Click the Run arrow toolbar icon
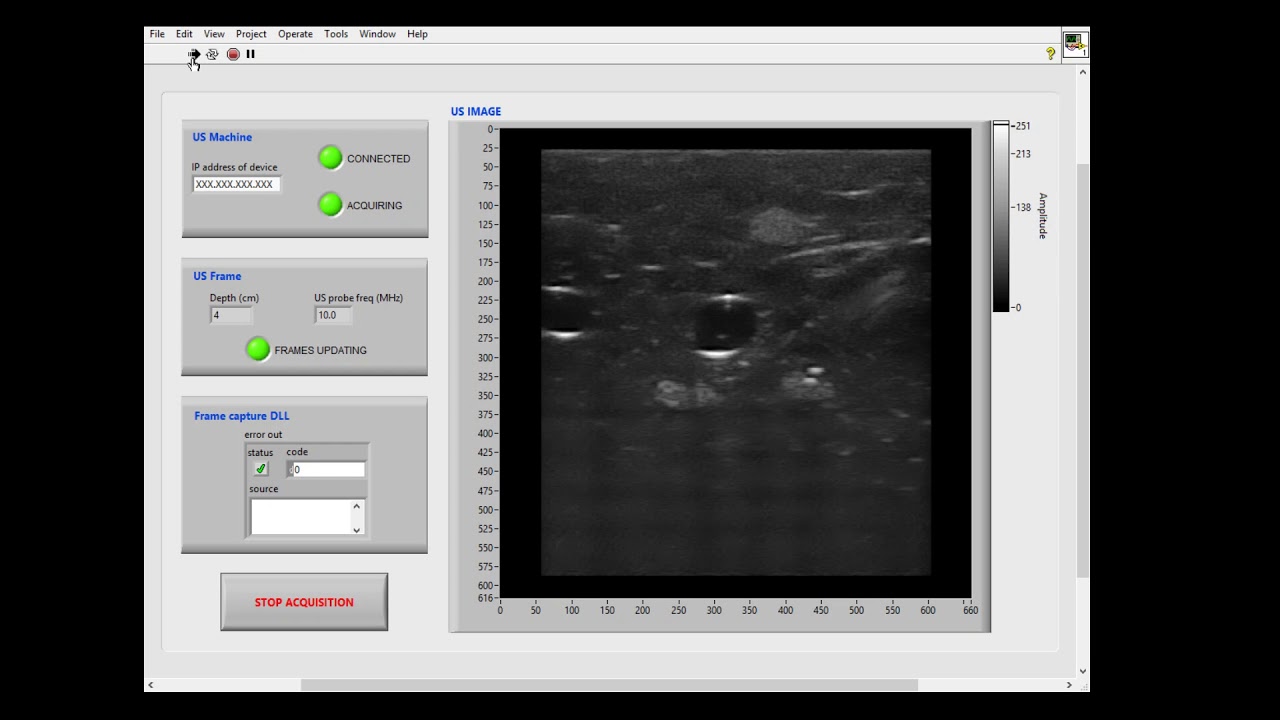The height and width of the screenshot is (720, 1280). click(194, 54)
